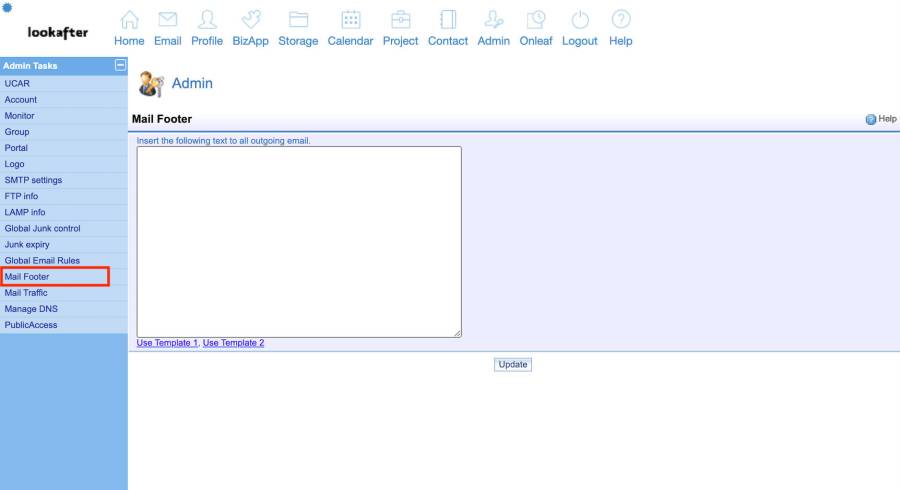The height and width of the screenshot is (490, 900).
Task: Open the Calendar icon
Action: tap(350, 20)
